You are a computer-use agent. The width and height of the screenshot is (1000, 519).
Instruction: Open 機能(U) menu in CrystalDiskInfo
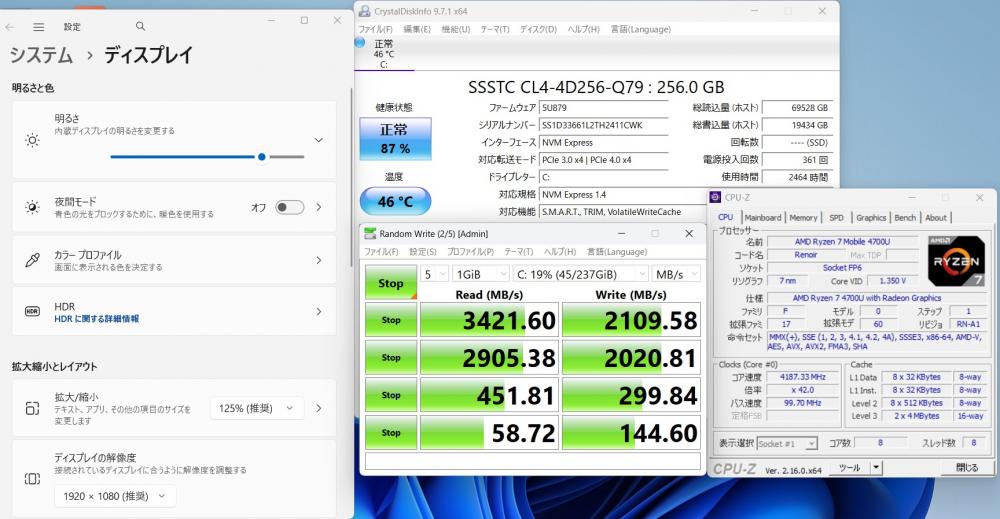click(455, 29)
